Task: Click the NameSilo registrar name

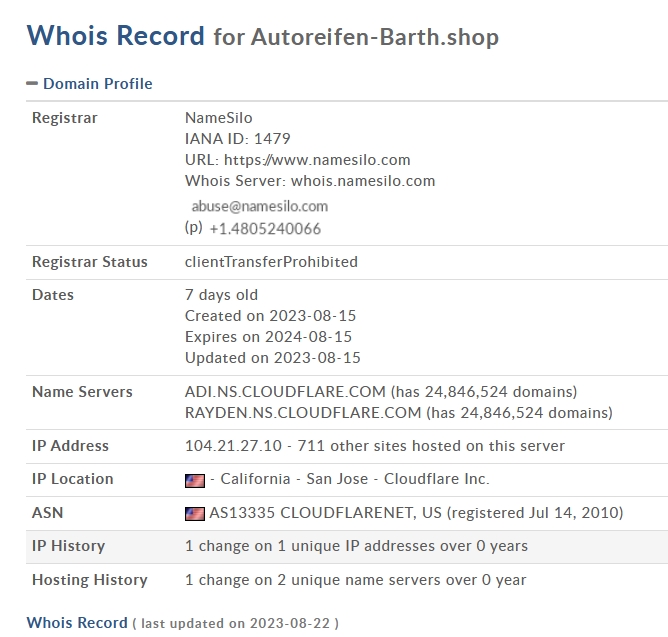Action: click(x=219, y=118)
